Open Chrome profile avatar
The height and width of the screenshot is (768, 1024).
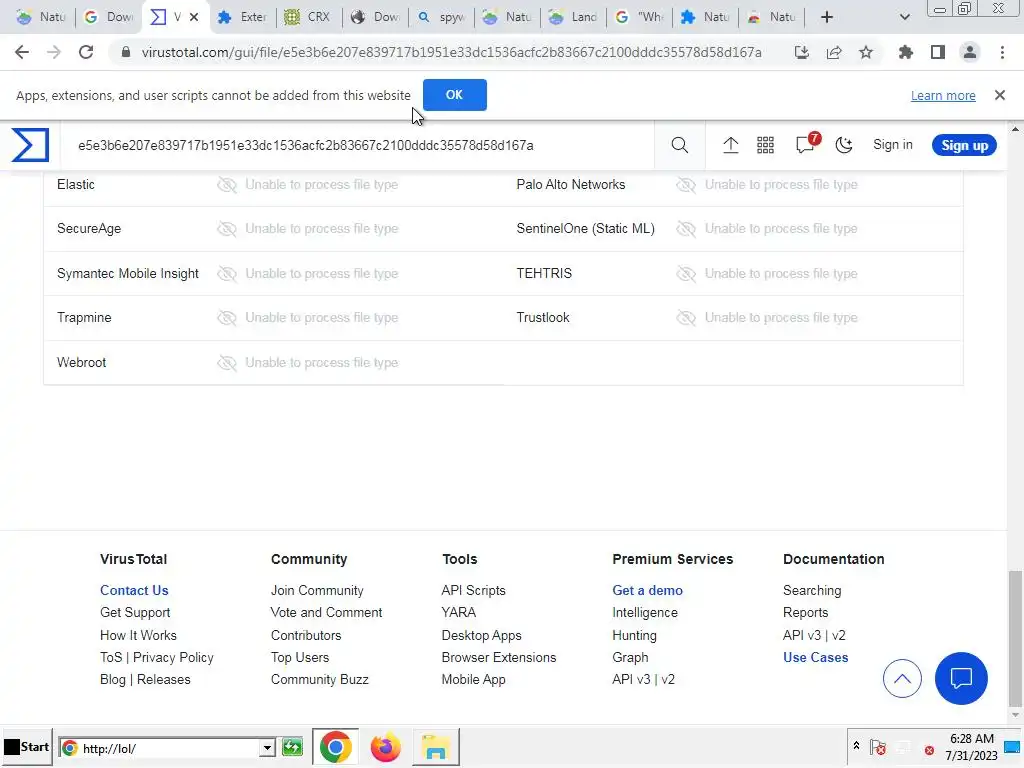click(970, 52)
